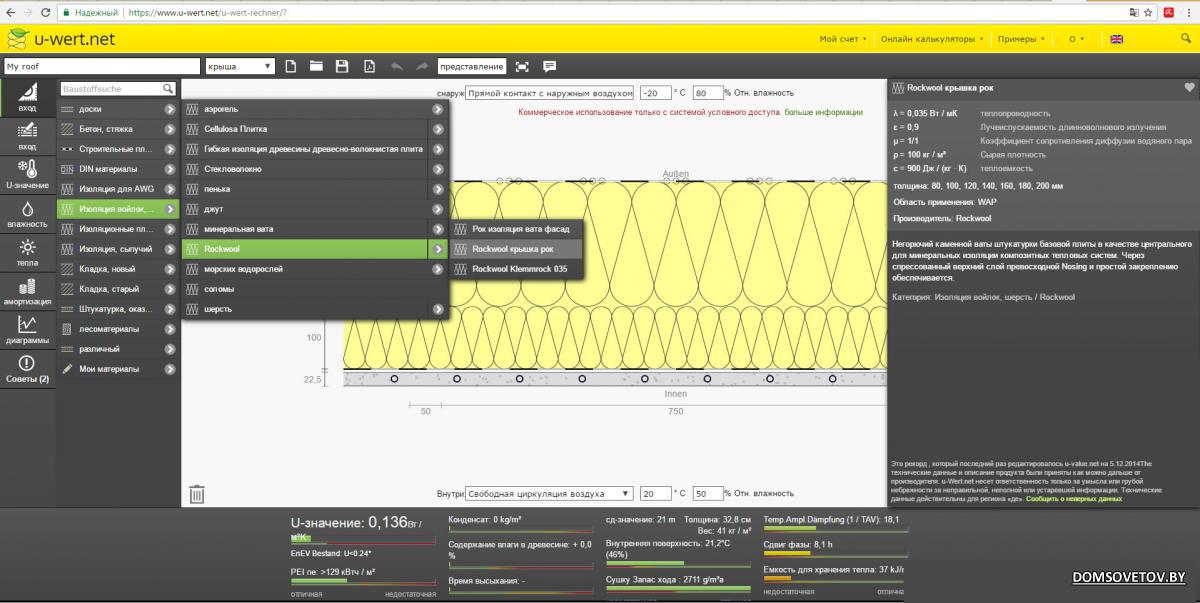
Task: Click the PEI ne rating bar
Action: tap(363, 582)
